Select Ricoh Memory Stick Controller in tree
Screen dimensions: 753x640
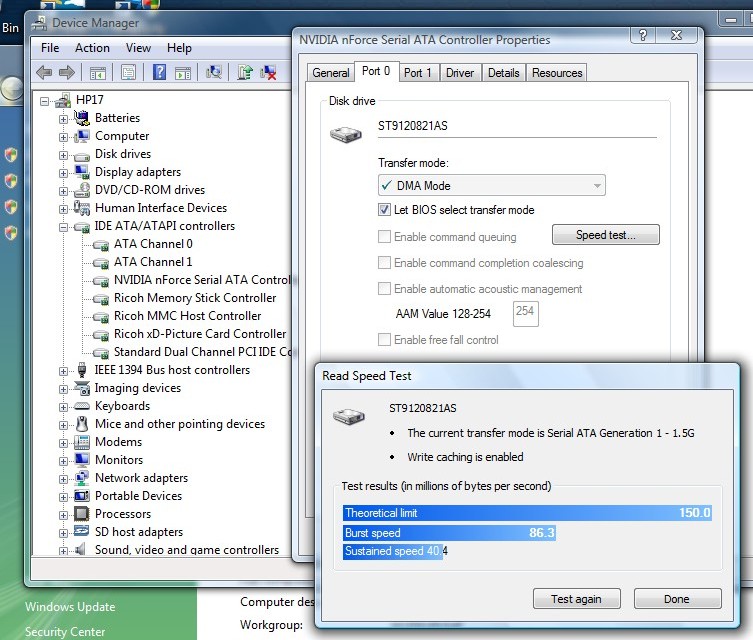tap(195, 298)
